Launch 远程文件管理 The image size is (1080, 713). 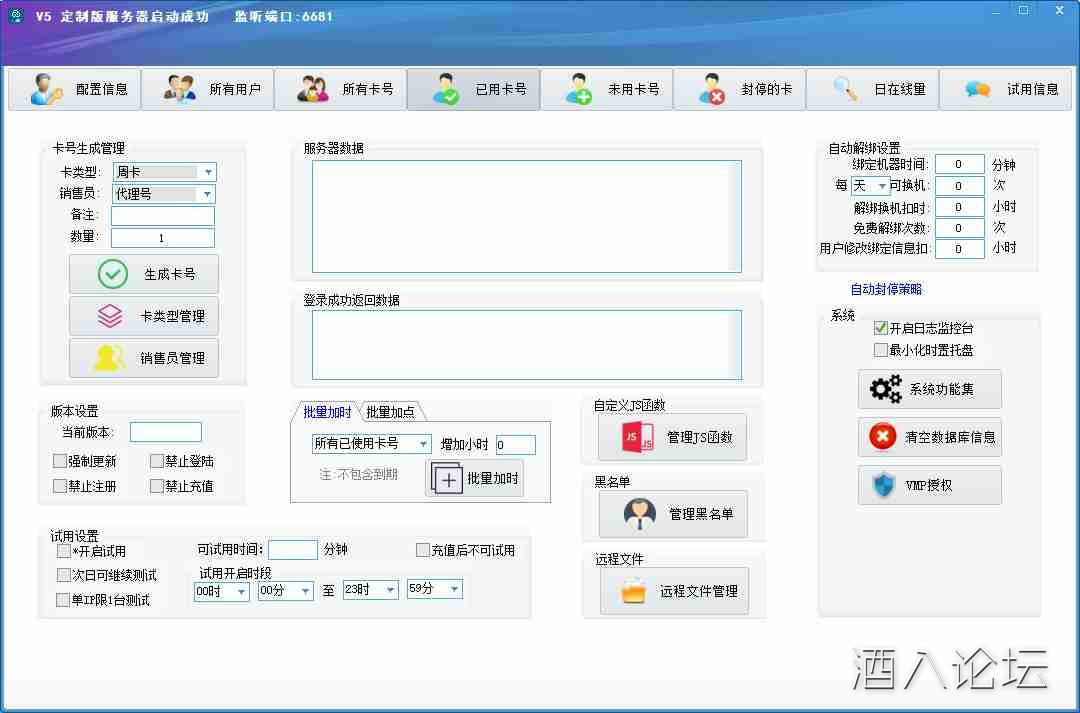[675, 591]
